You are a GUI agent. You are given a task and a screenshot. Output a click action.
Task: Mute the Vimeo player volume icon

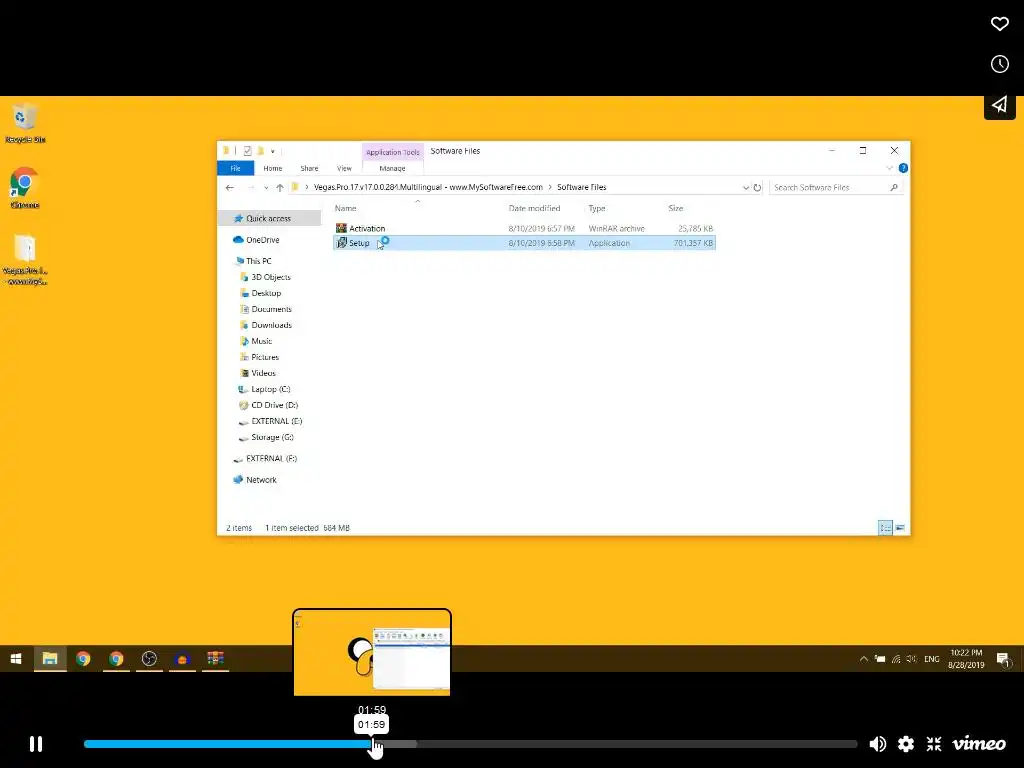pyautogui.click(x=878, y=744)
